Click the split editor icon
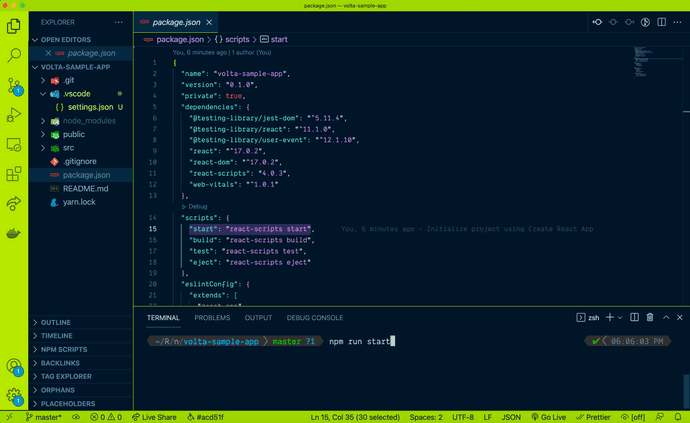The image size is (690, 423). click(661, 22)
